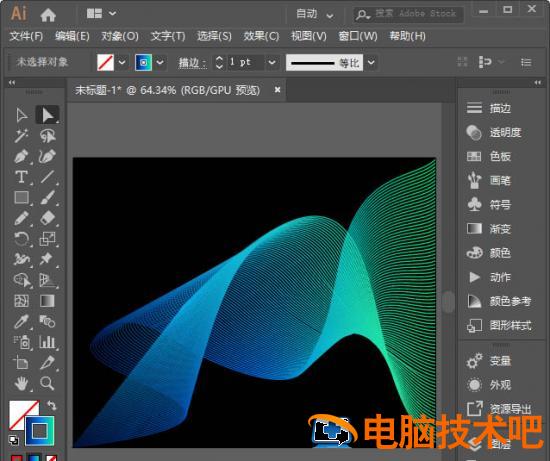Select the Lasso tool

pos(47,135)
